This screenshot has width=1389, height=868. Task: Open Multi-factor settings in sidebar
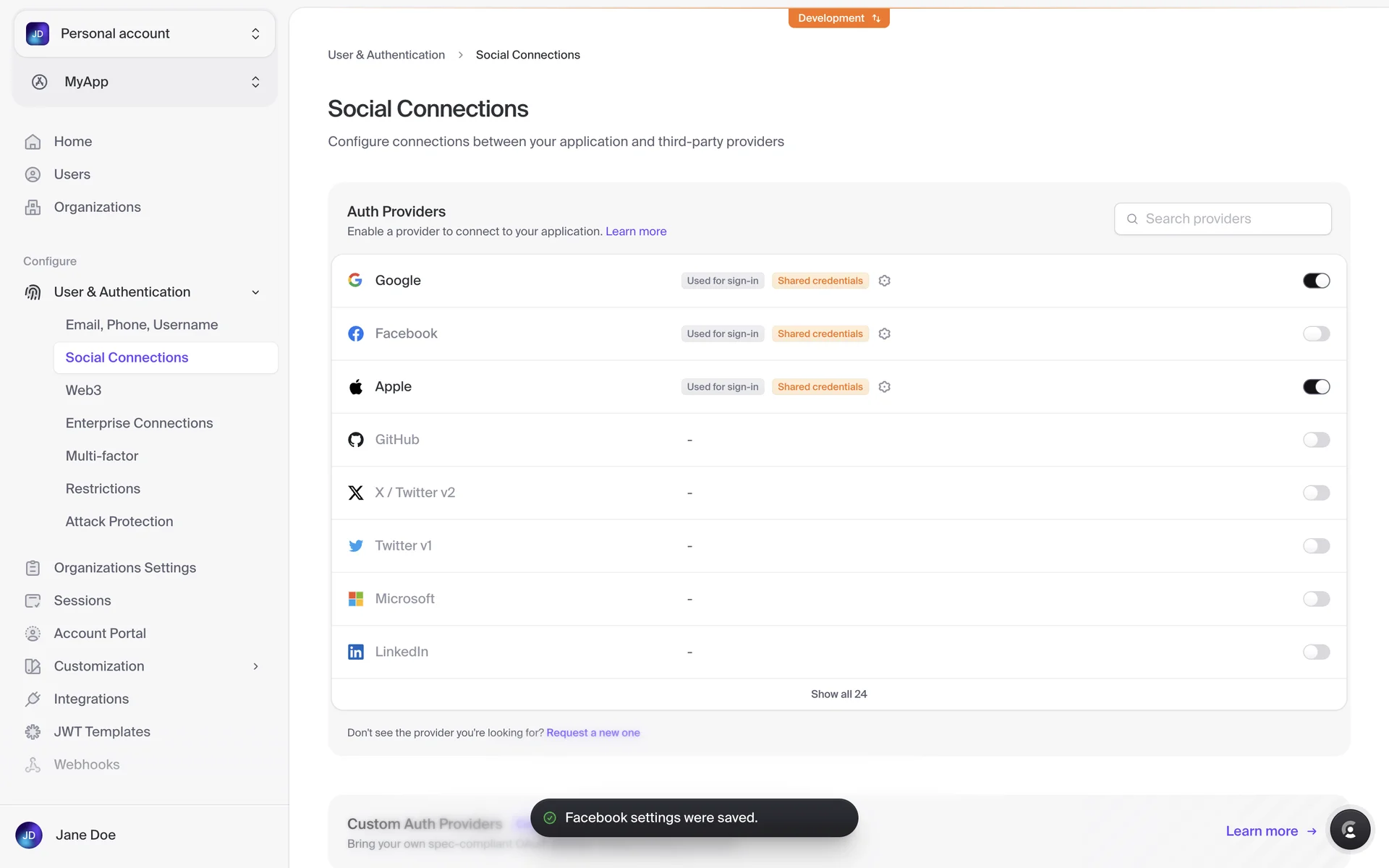tap(101, 456)
